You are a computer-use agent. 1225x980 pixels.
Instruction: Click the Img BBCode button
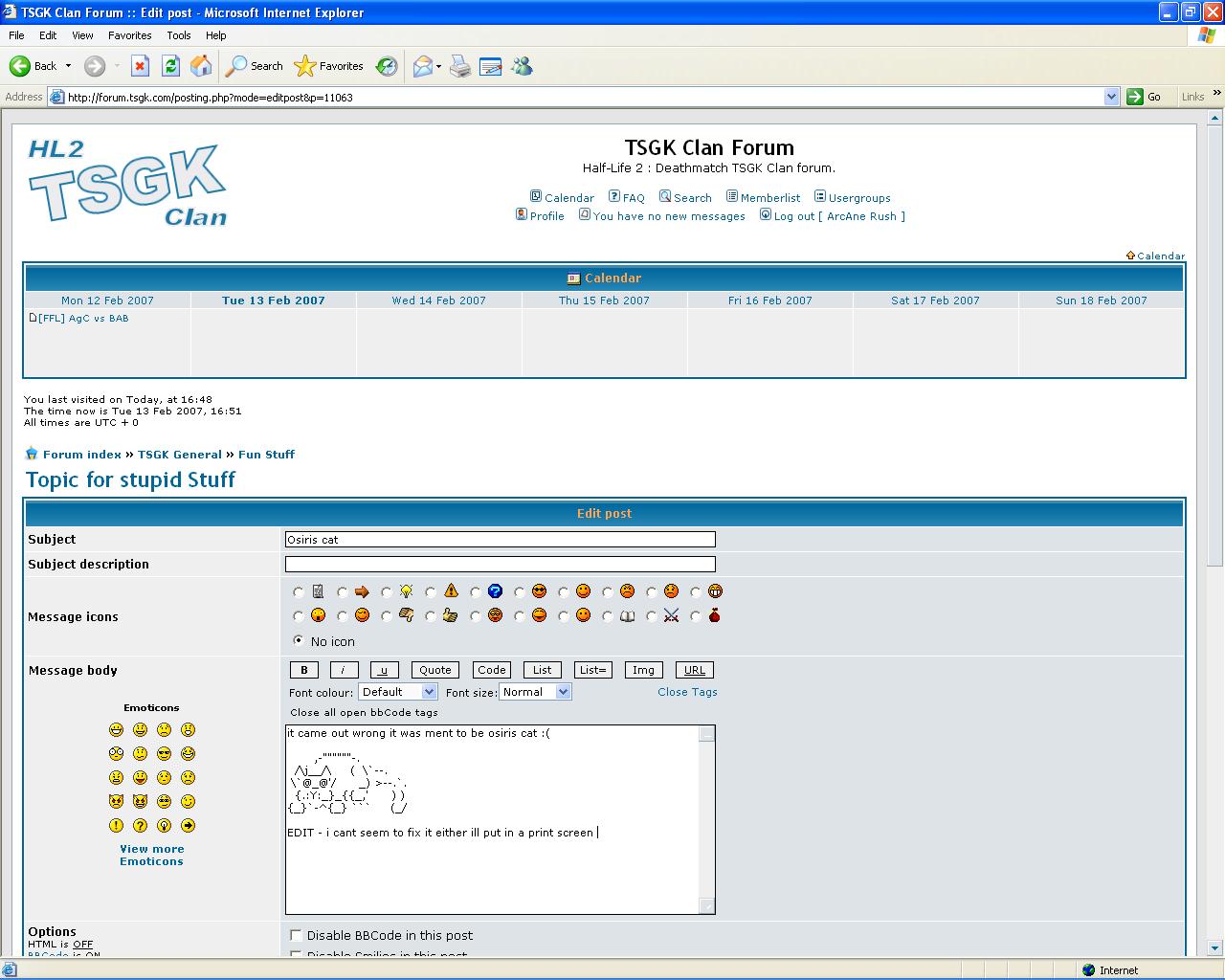(x=643, y=670)
